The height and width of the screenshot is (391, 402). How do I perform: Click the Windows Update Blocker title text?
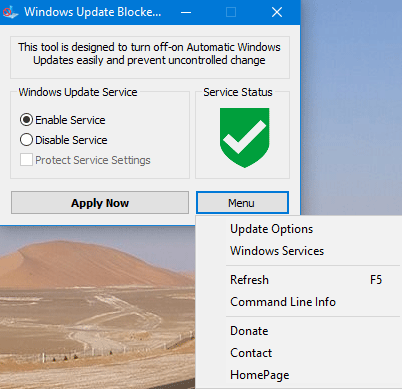(93, 12)
